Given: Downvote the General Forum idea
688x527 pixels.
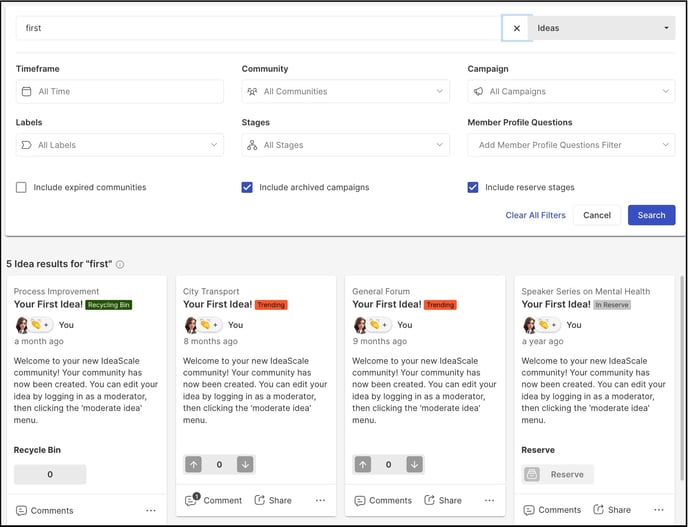Looking at the screenshot, I should [415, 464].
